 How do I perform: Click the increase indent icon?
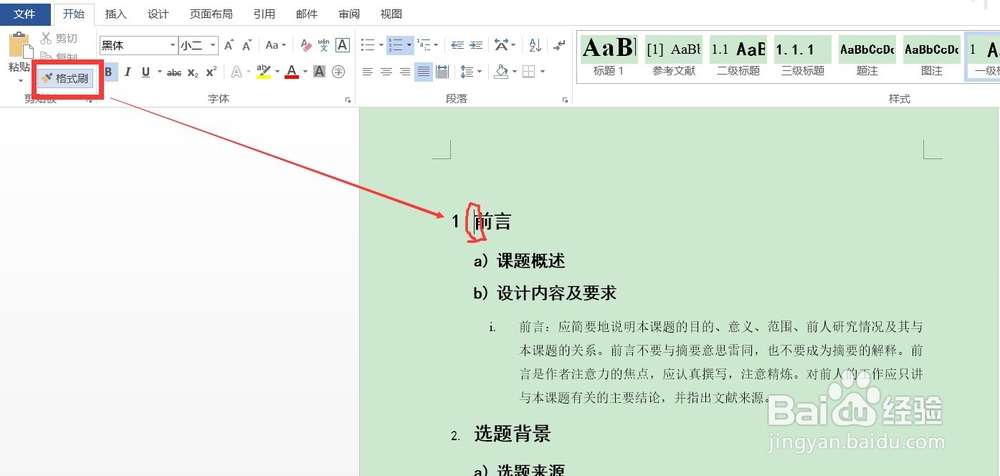[476, 45]
